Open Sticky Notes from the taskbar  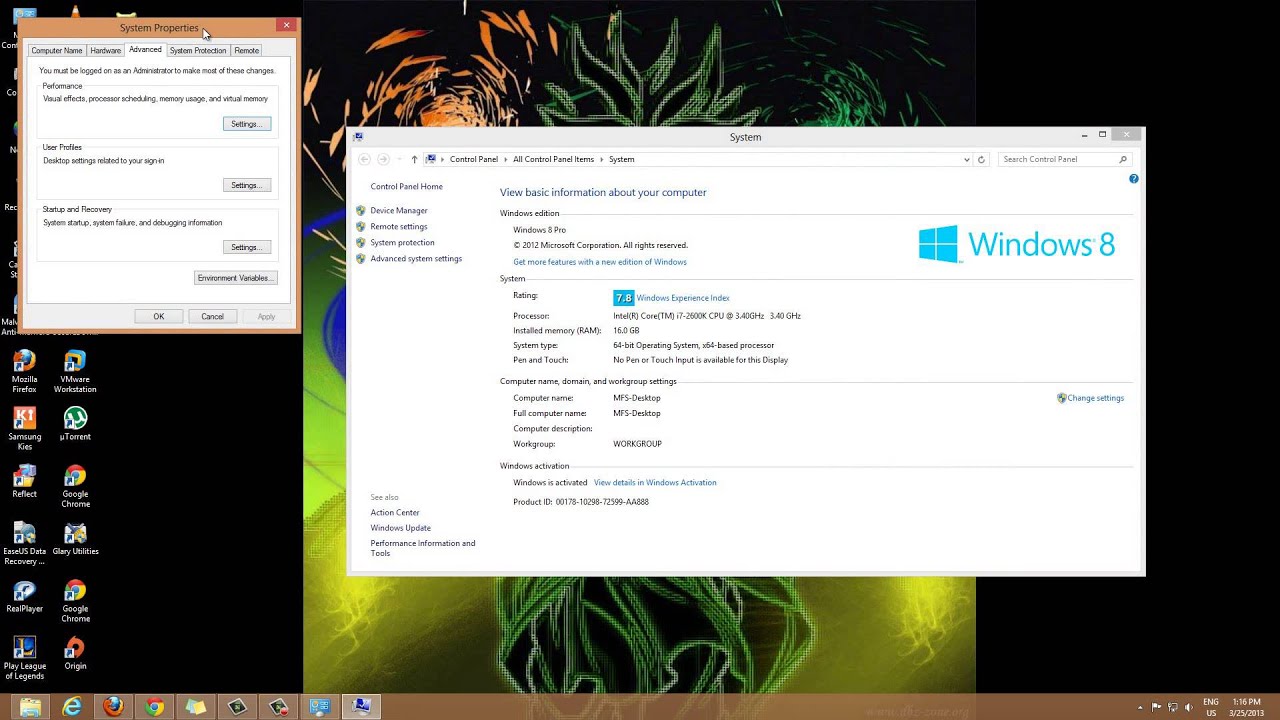click(x=196, y=707)
